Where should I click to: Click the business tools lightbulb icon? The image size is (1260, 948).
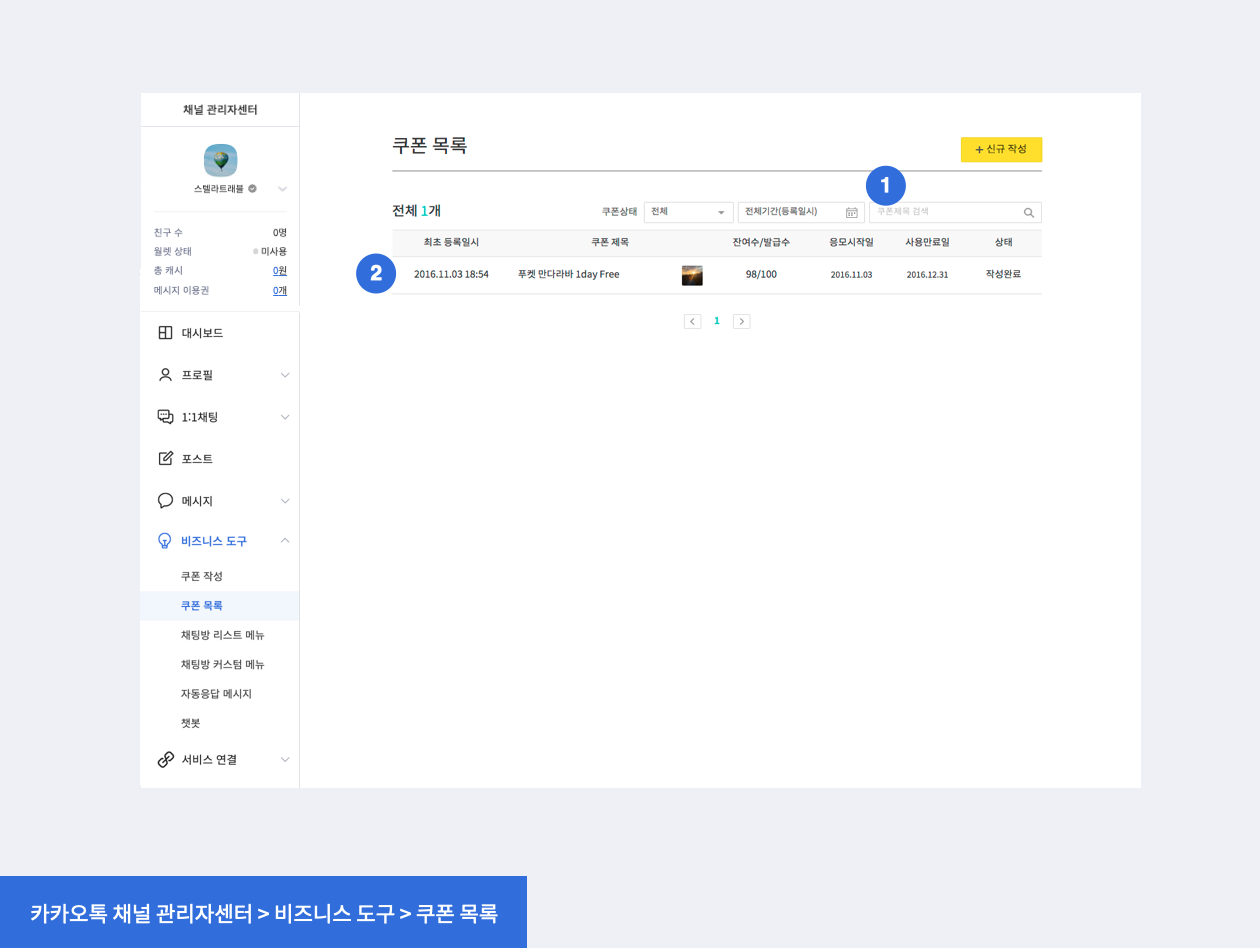pos(166,541)
